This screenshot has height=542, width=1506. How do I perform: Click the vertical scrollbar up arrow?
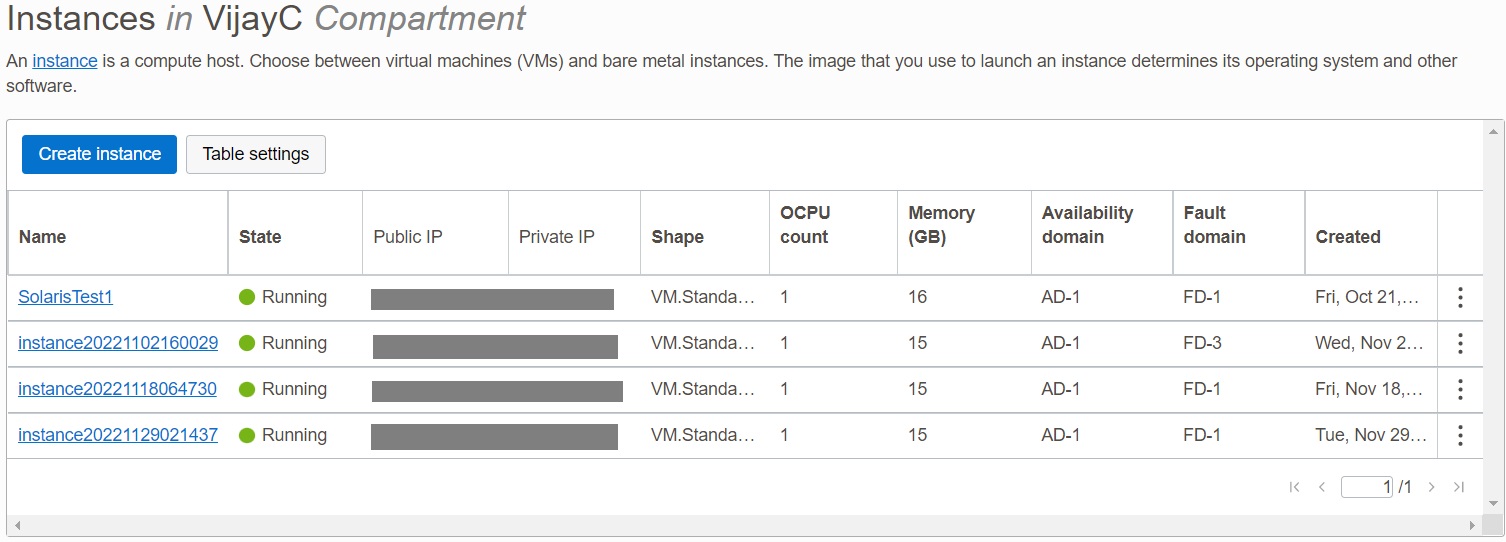pos(1495,131)
